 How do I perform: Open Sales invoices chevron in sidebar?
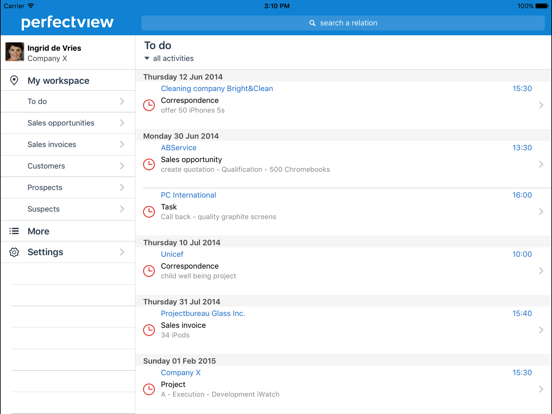click(x=122, y=144)
